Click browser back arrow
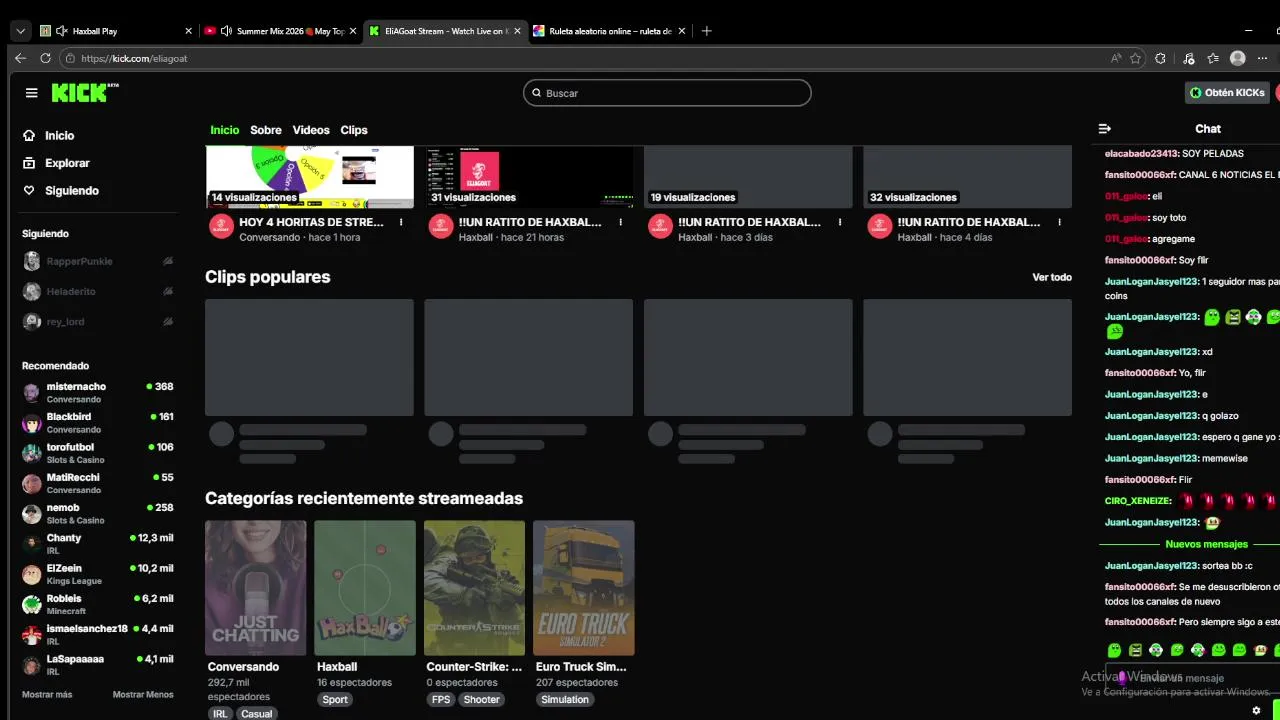The width and height of the screenshot is (1280, 720). point(21,58)
